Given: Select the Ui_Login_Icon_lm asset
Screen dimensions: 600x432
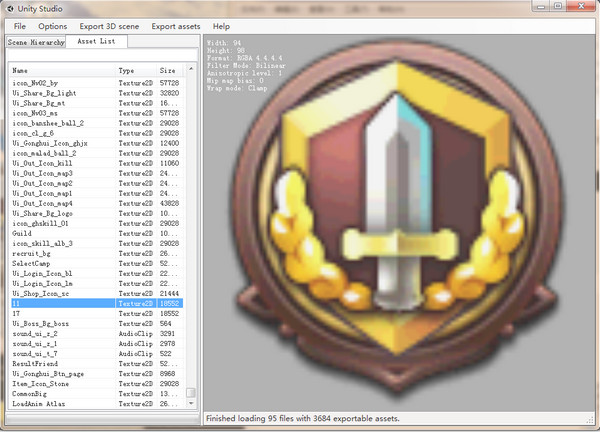Looking at the screenshot, I should point(97,283).
